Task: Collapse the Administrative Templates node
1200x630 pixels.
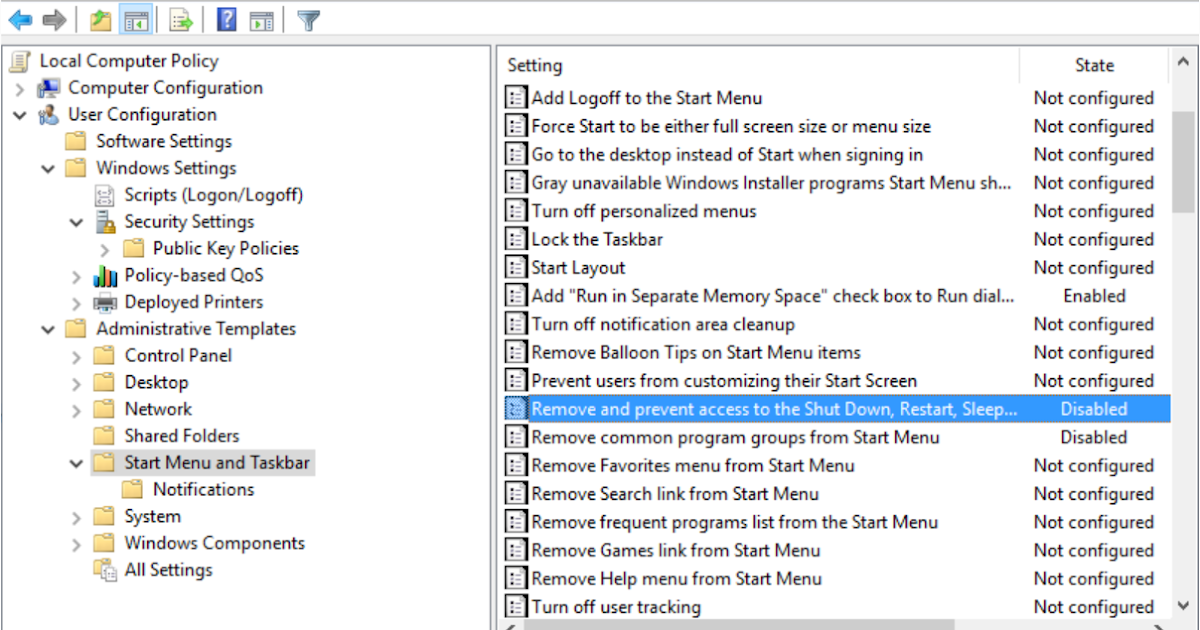Action: pos(47,328)
